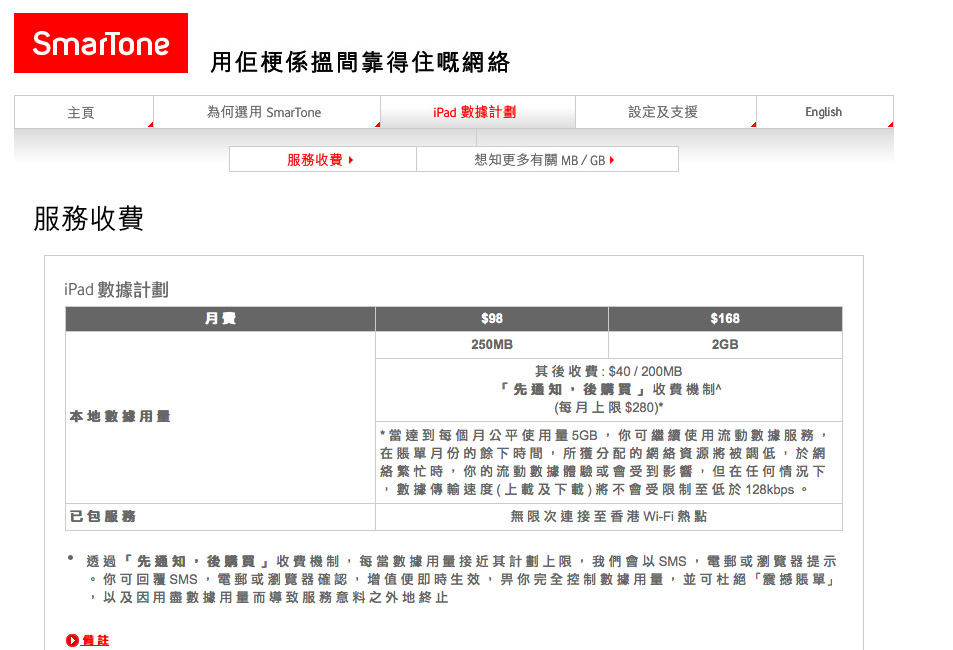The image size is (953, 650).
Task: Click the red arrow next to 服務收費 submenu
Action: coord(351,160)
